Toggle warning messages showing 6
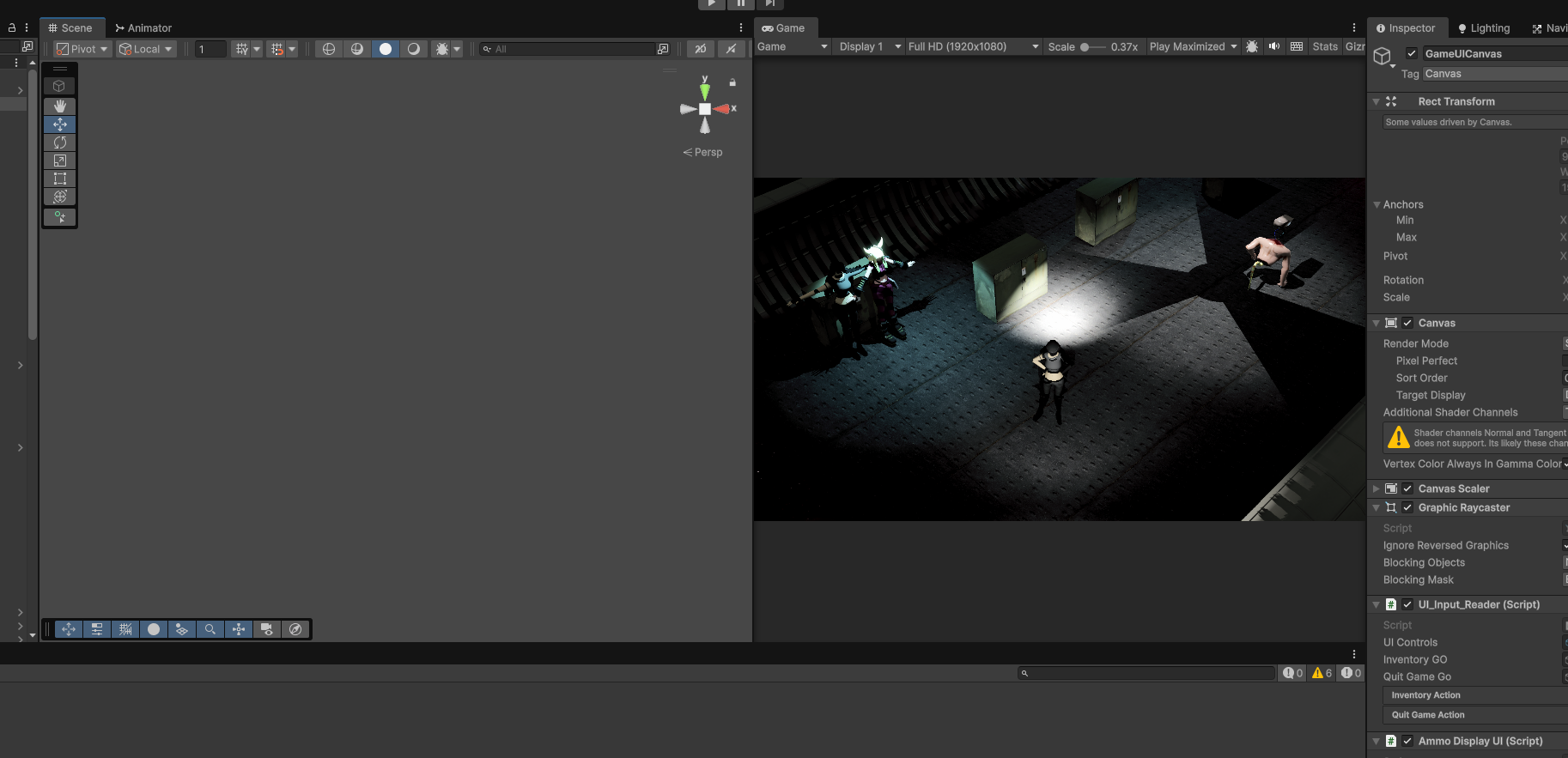 (x=1322, y=673)
